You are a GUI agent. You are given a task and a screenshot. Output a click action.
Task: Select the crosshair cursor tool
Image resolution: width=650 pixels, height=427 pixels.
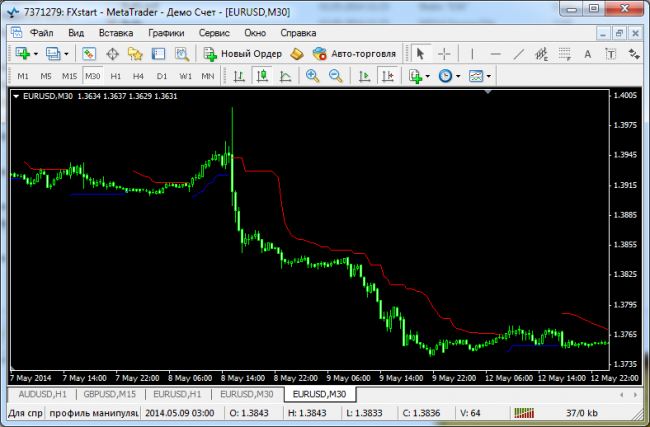pyautogui.click(x=444, y=53)
